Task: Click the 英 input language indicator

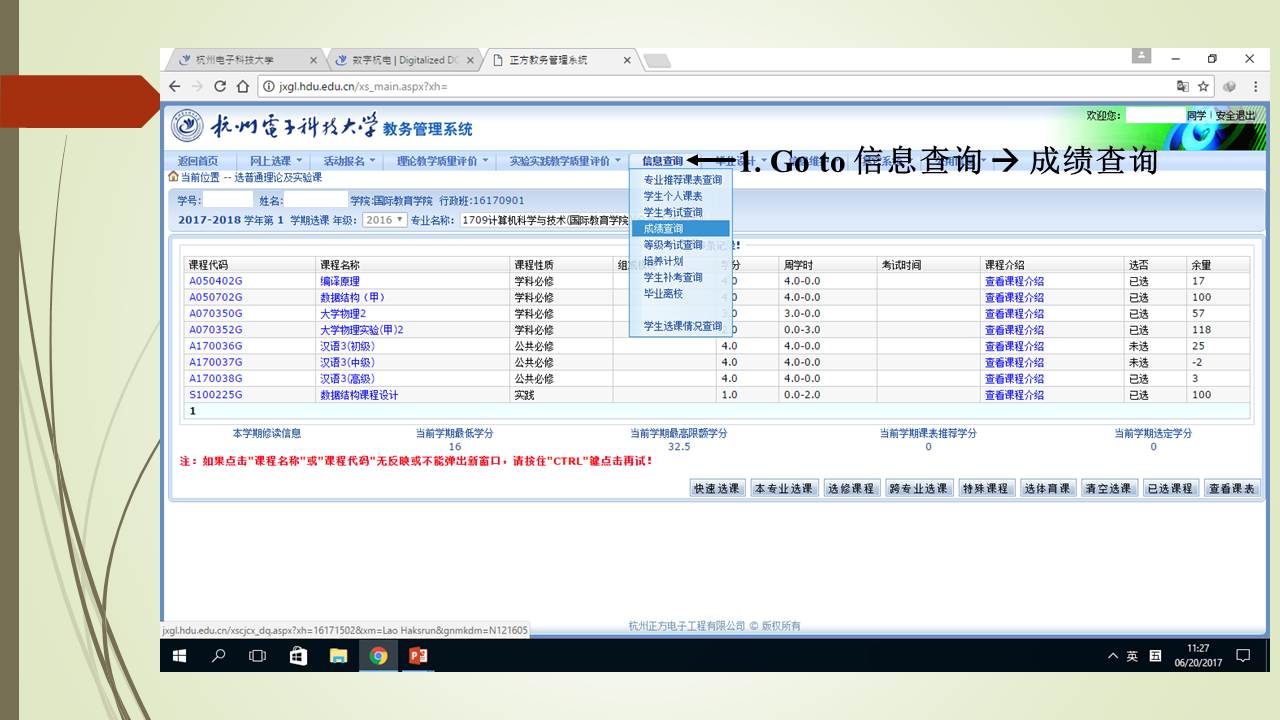Action: (x=1132, y=656)
